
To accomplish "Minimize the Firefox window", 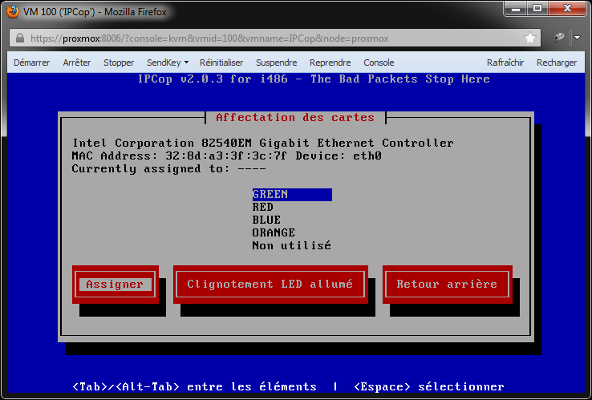I will coord(516,9).
